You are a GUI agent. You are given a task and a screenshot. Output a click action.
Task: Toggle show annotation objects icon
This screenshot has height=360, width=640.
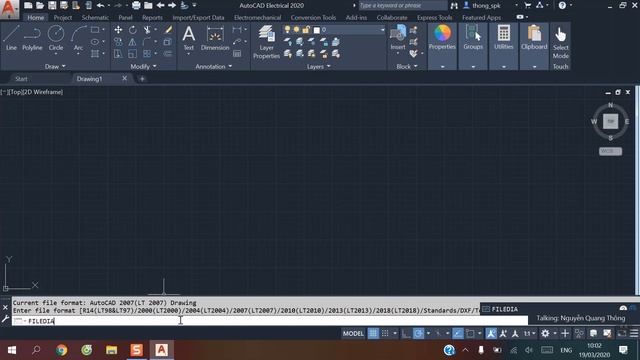point(491,333)
